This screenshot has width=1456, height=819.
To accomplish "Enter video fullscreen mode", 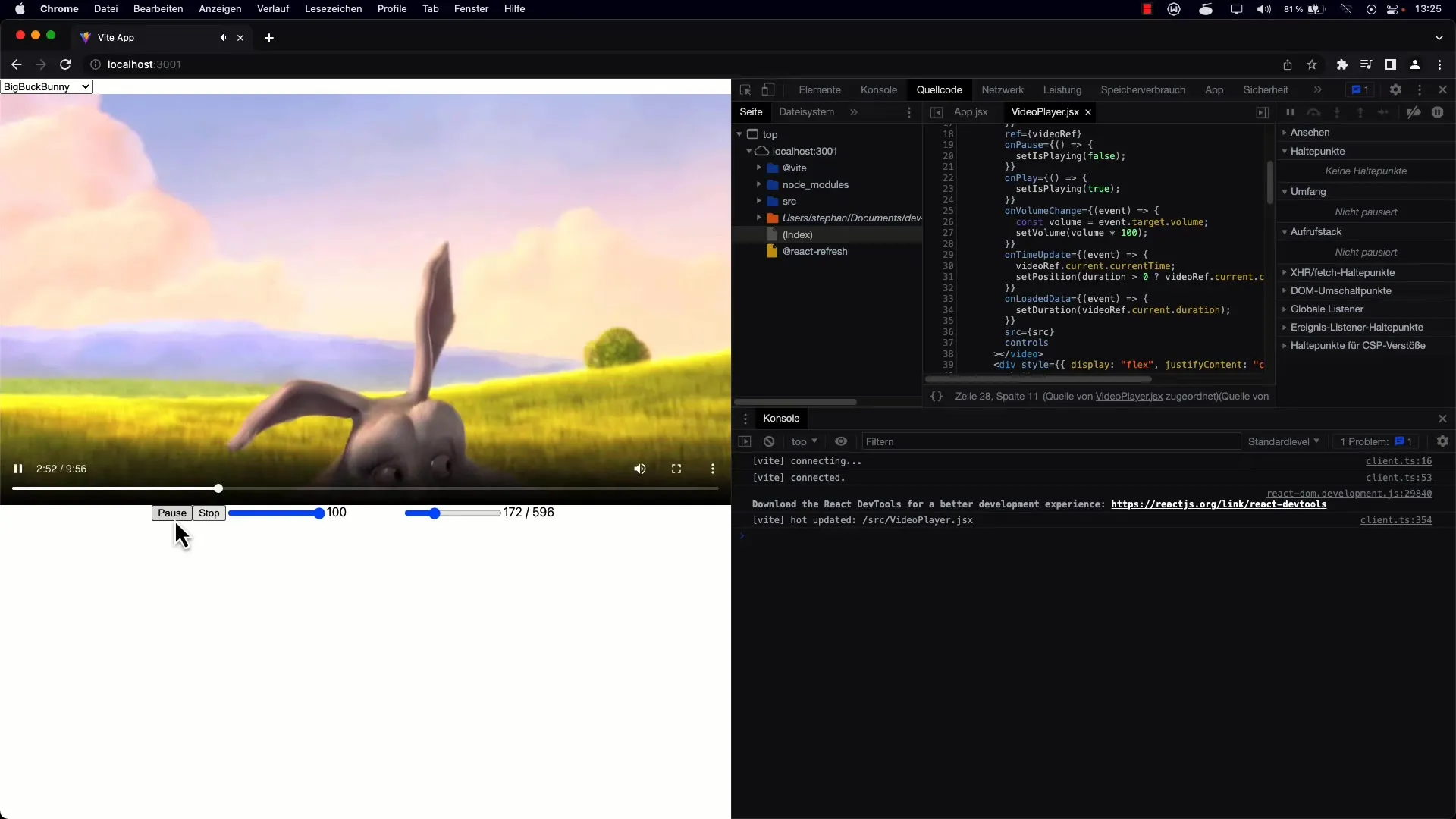I will click(x=676, y=469).
